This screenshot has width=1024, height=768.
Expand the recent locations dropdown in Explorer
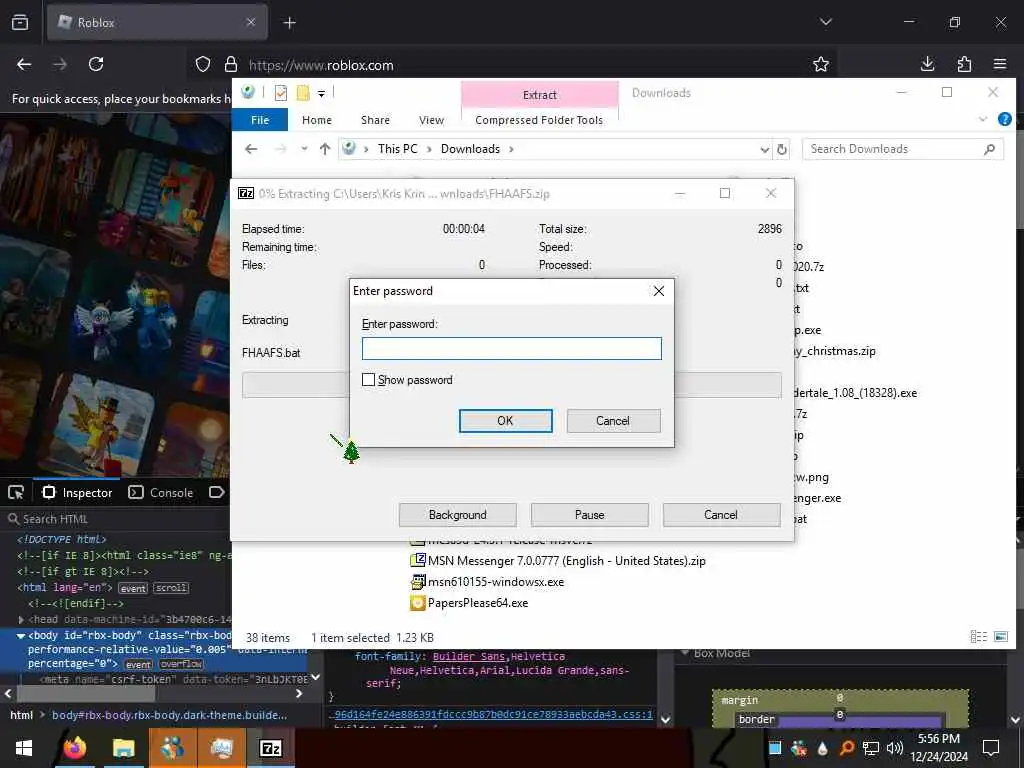click(x=304, y=149)
